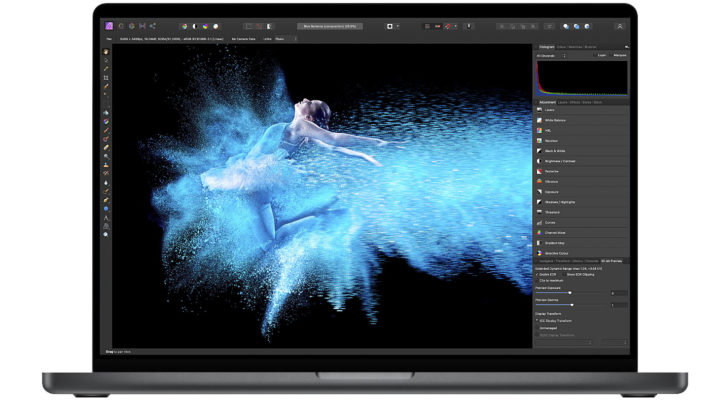This screenshot has height=400, width=720.
Task: Open the All Channels histogram dropdown
Action: [x=551, y=56]
